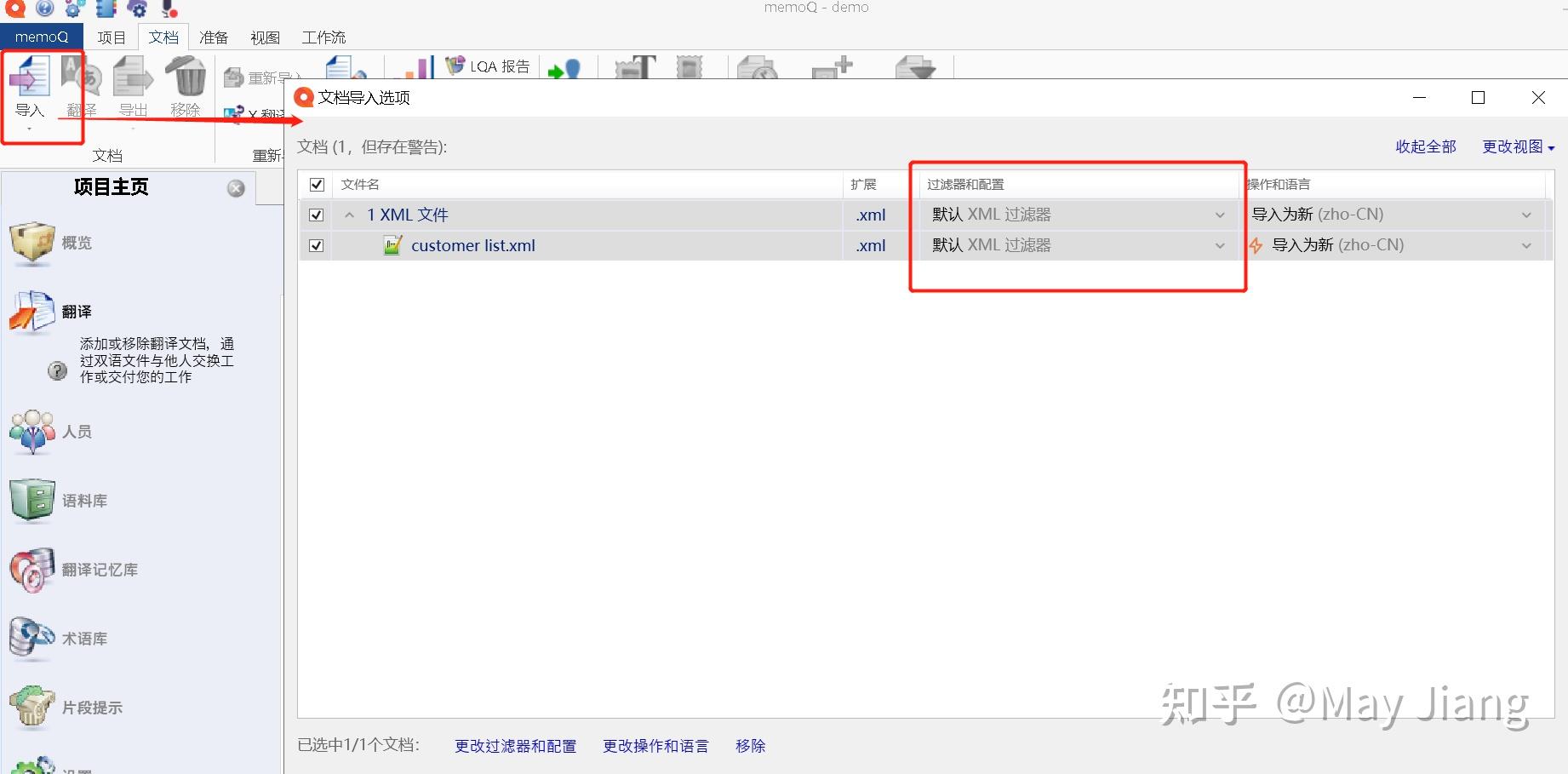Minimize the 文档导入选项 dialog window
This screenshot has height=774, width=1568.
tap(1419, 98)
